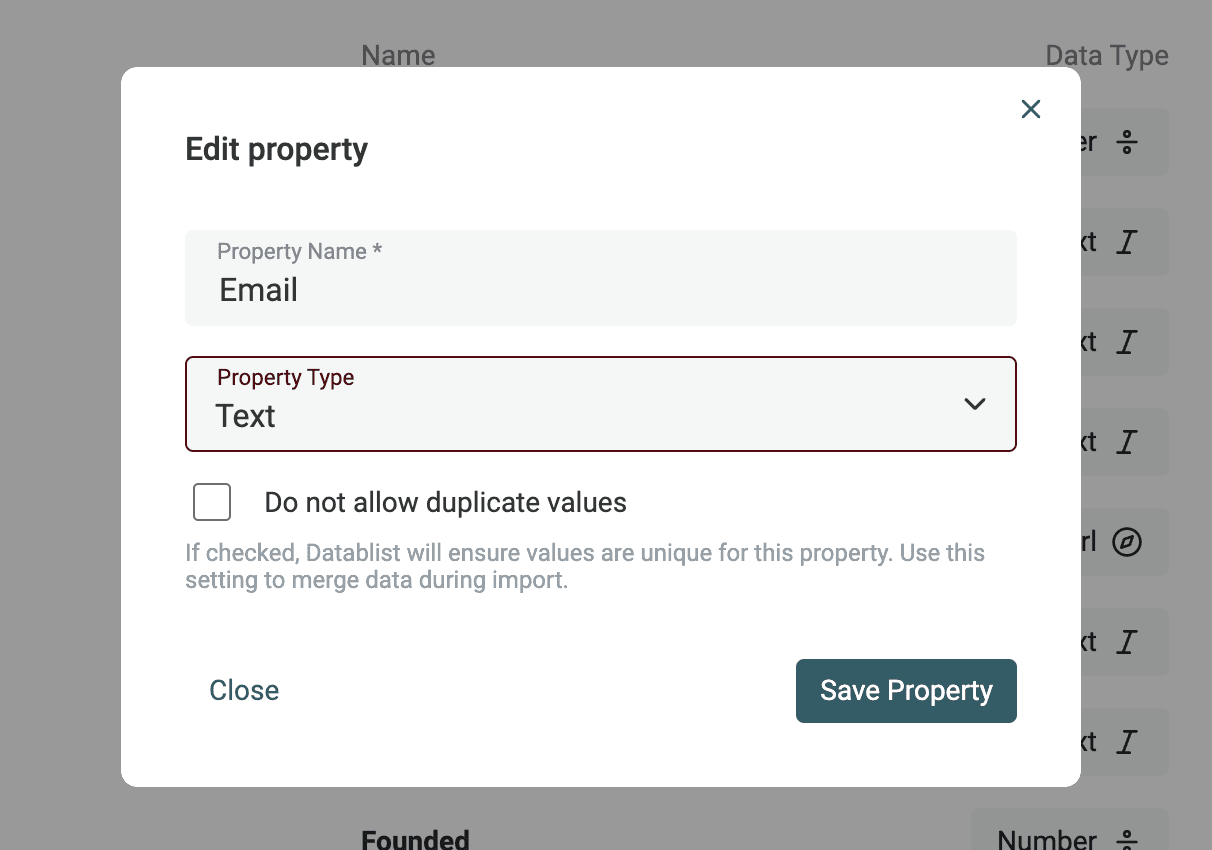Viewport: 1212px width, 850px height.
Task: Open the Property Type dropdown showing Text
Action: point(600,404)
